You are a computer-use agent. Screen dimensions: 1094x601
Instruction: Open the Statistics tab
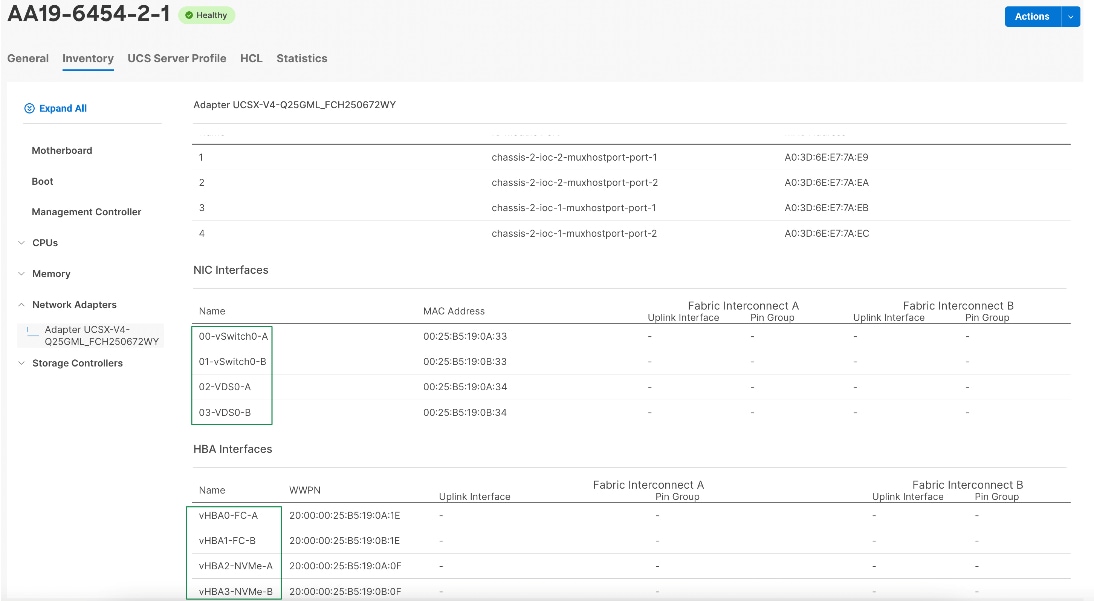(302, 58)
